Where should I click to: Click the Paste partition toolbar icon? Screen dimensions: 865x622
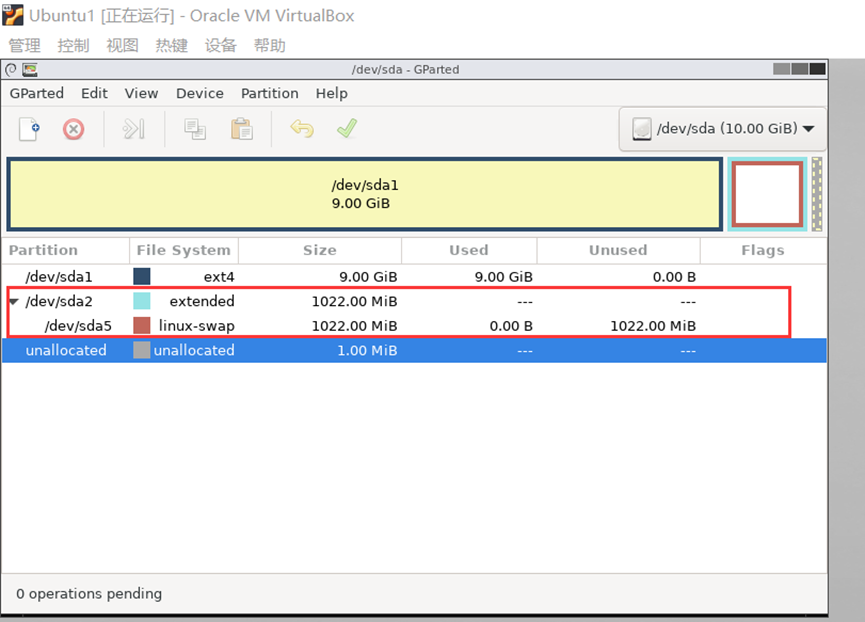[x=242, y=130]
